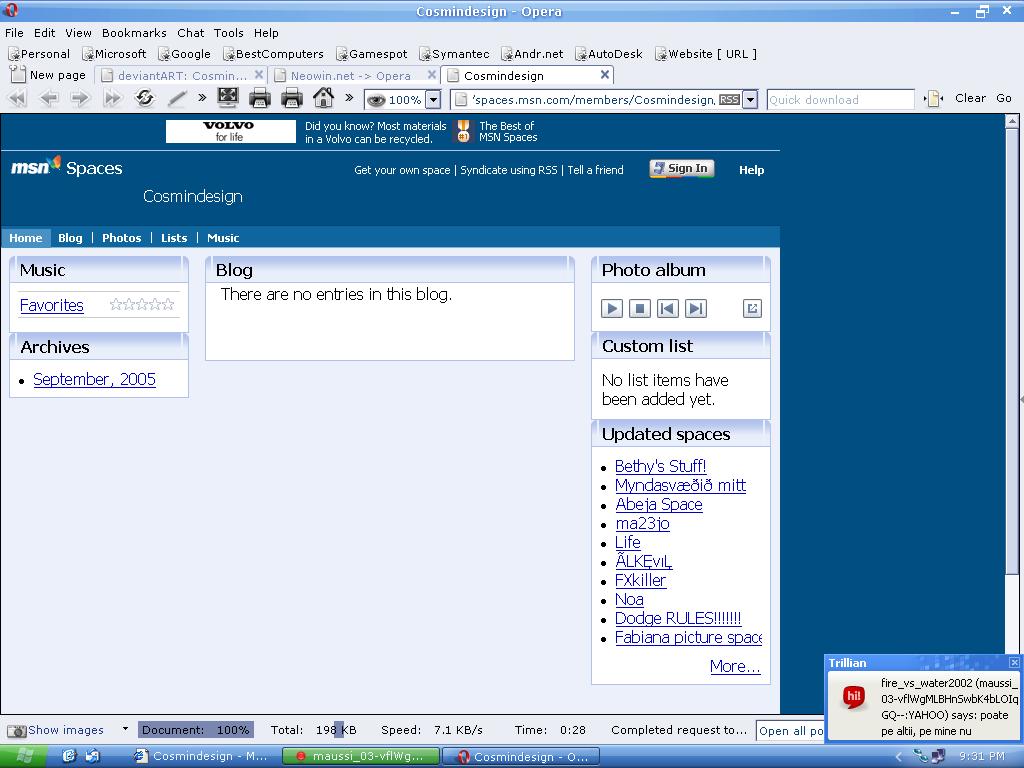Skip to next photo in album
The width and height of the screenshot is (1024, 768).
696,308
